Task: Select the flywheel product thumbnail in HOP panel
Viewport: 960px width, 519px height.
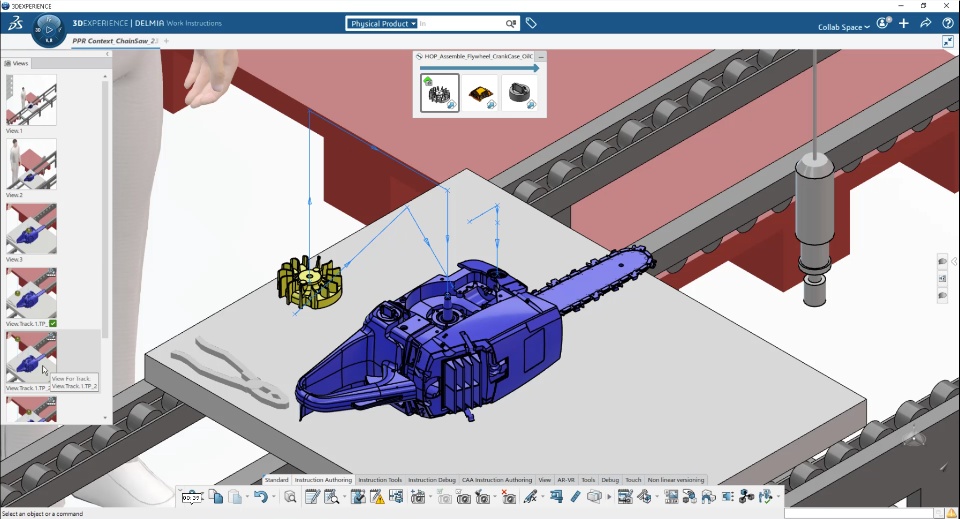Action: 440,92
